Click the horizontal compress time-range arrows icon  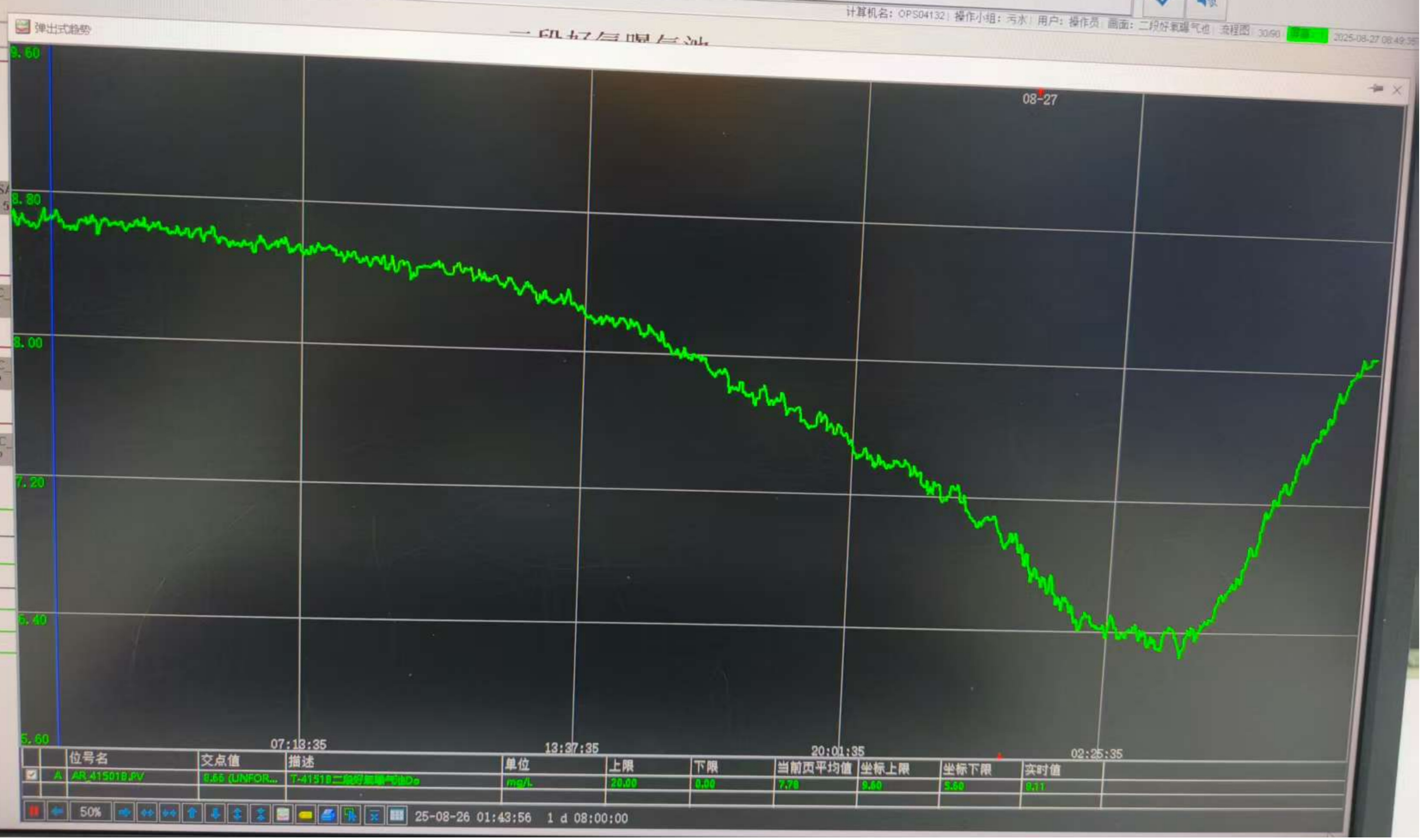tap(169, 813)
